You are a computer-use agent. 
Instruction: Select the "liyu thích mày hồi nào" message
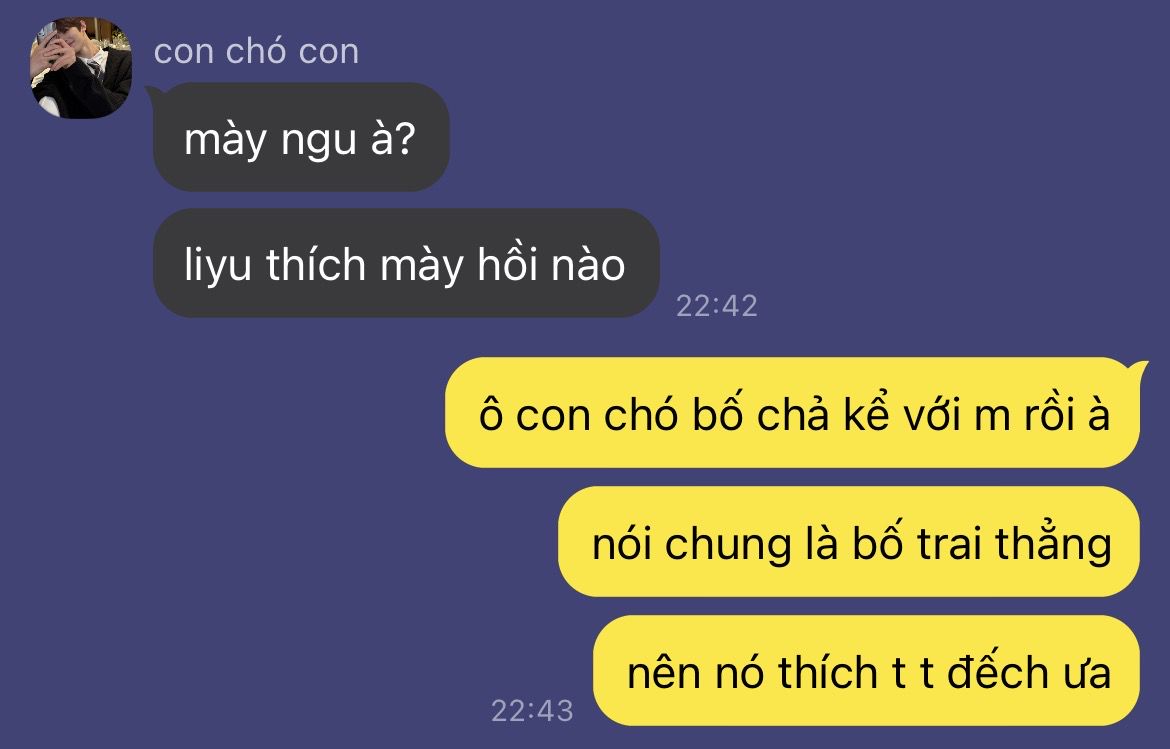tap(406, 263)
